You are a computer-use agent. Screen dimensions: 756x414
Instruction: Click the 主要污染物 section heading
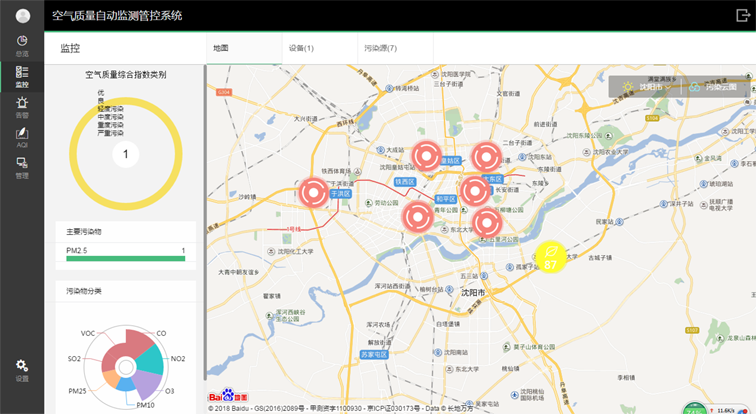[x=84, y=232]
